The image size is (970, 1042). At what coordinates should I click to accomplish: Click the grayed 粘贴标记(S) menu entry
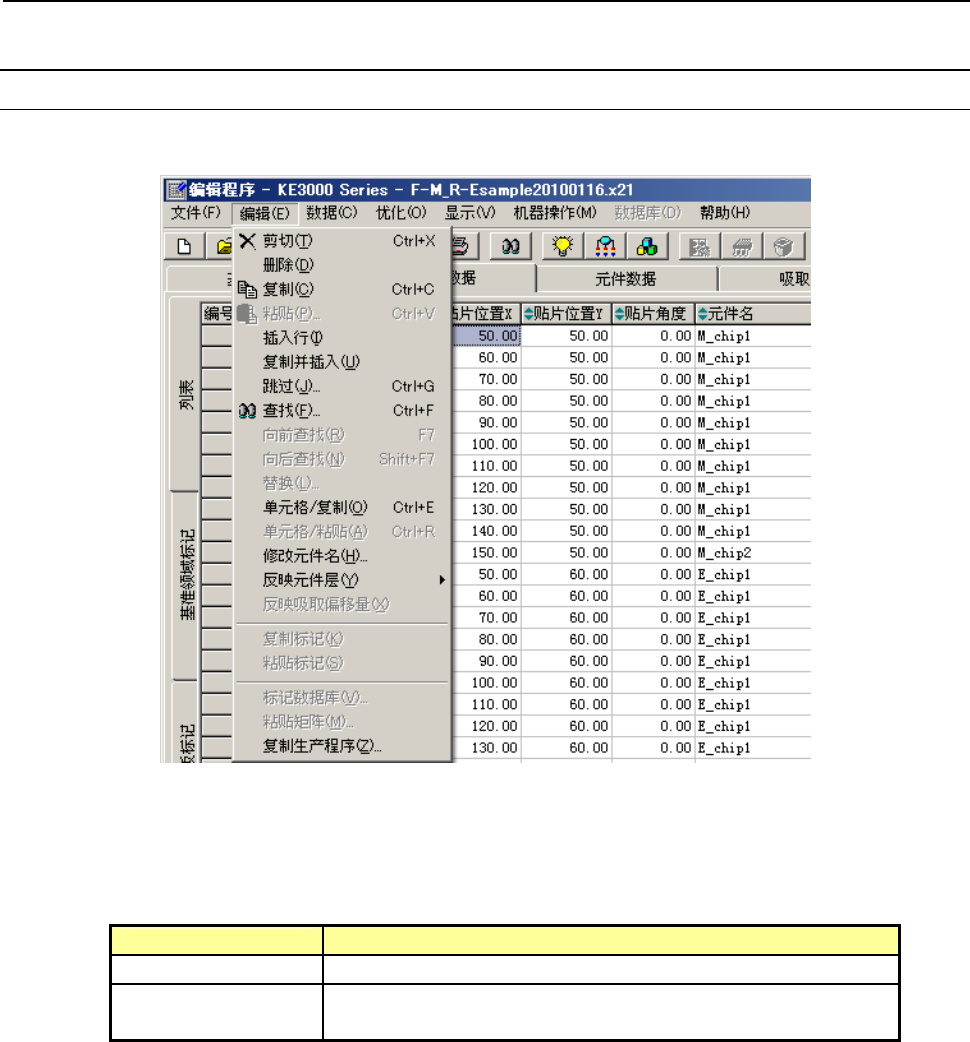[343, 663]
